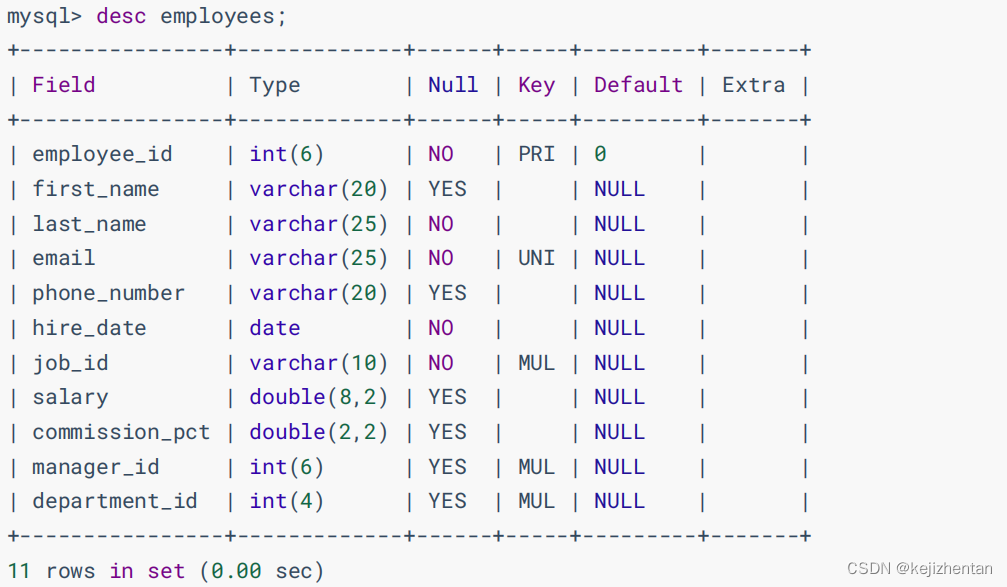Select the 'Field' column header
The image size is (1007, 587).
64,85
